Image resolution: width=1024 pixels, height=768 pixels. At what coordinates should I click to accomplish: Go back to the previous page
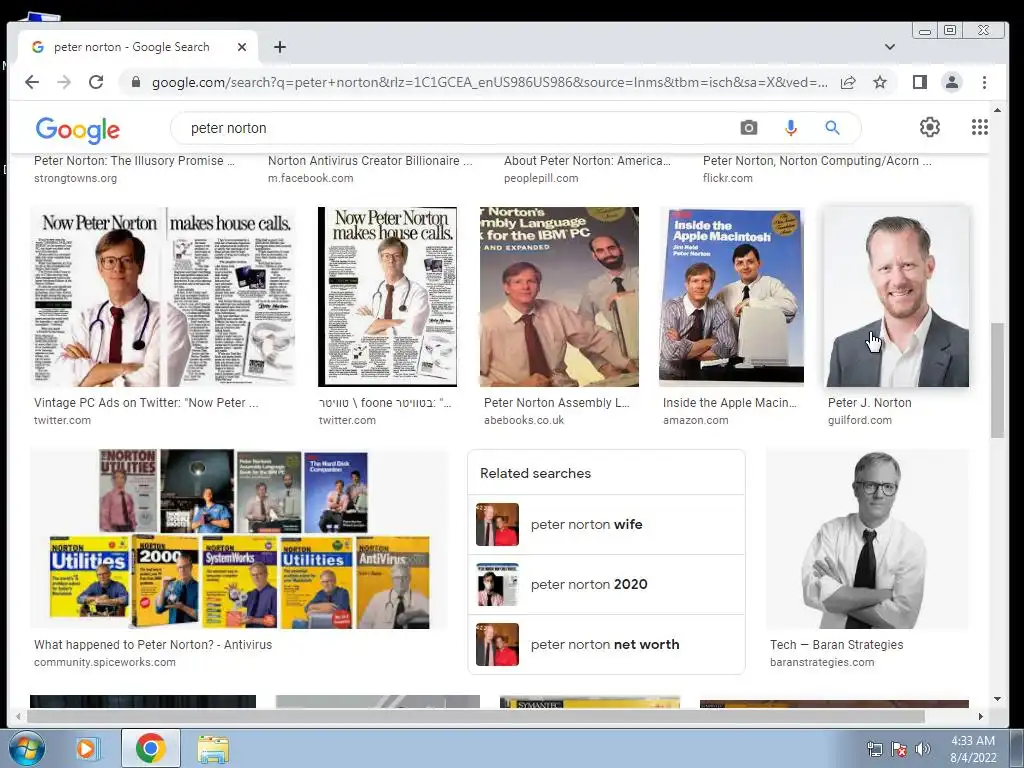(32, 82)
